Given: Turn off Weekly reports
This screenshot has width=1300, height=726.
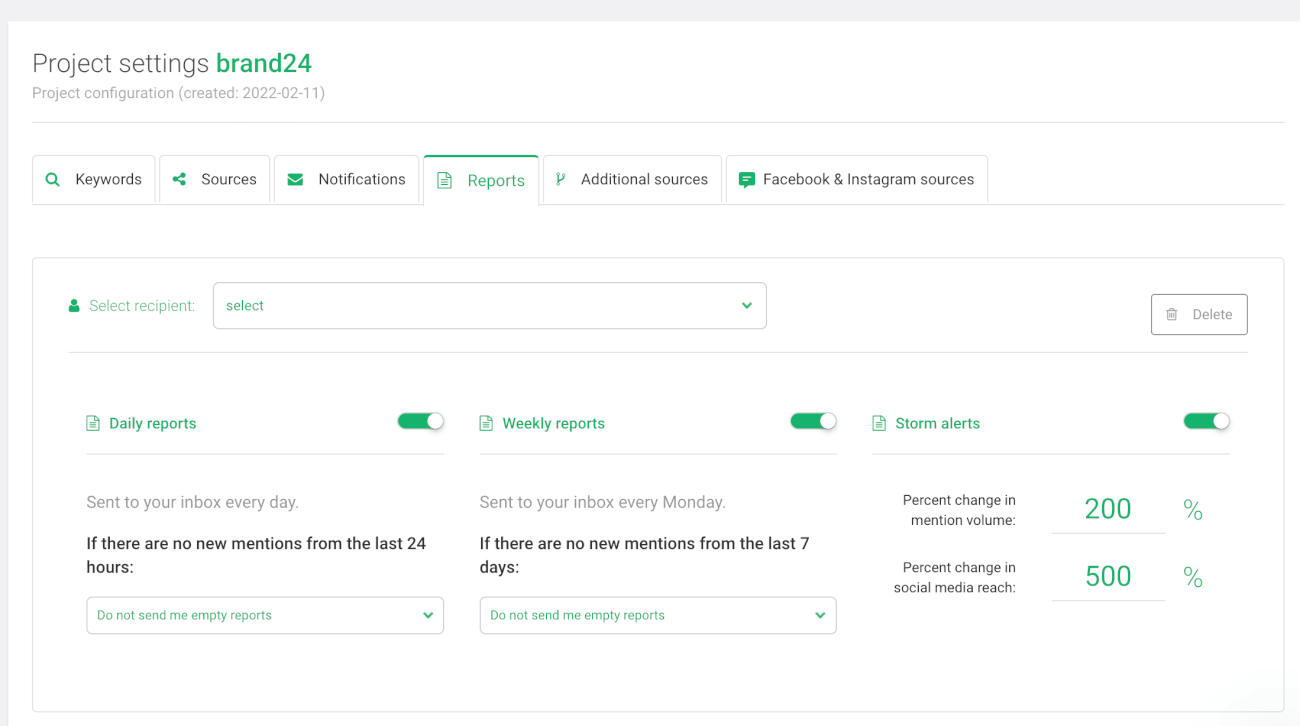Looking at the screenshot, I should [813, 421].
